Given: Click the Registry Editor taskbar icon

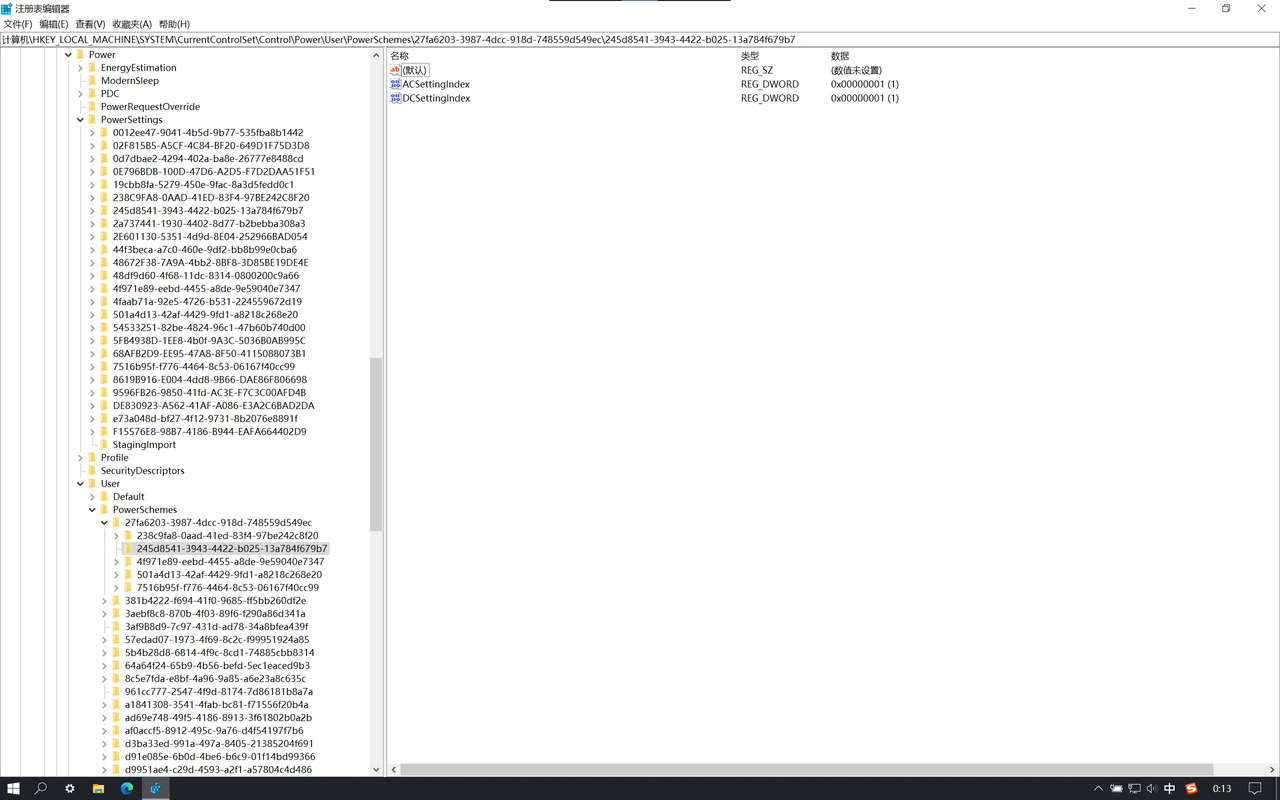Looking at the screenshot, I should click(x=155, y=788).
